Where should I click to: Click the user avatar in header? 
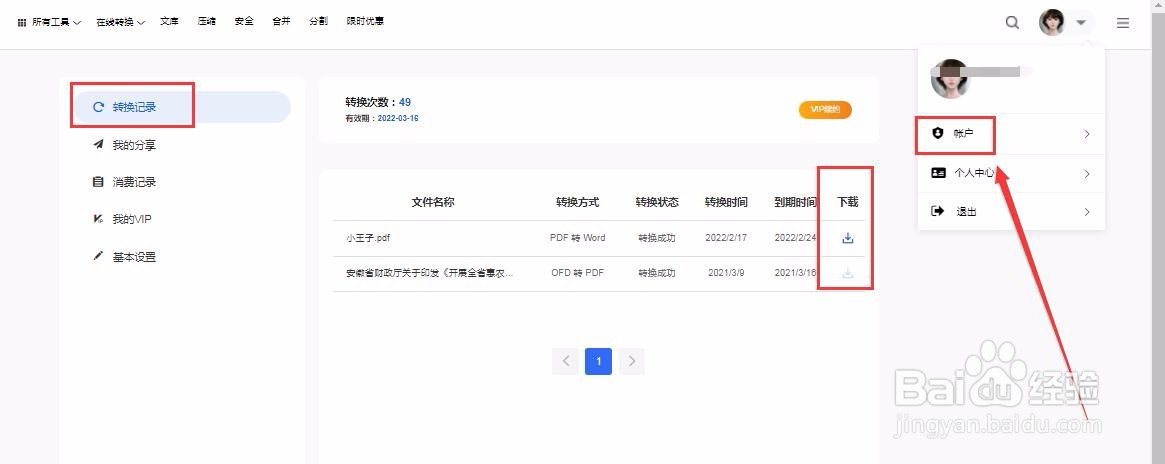click(x=1051, y=22)
